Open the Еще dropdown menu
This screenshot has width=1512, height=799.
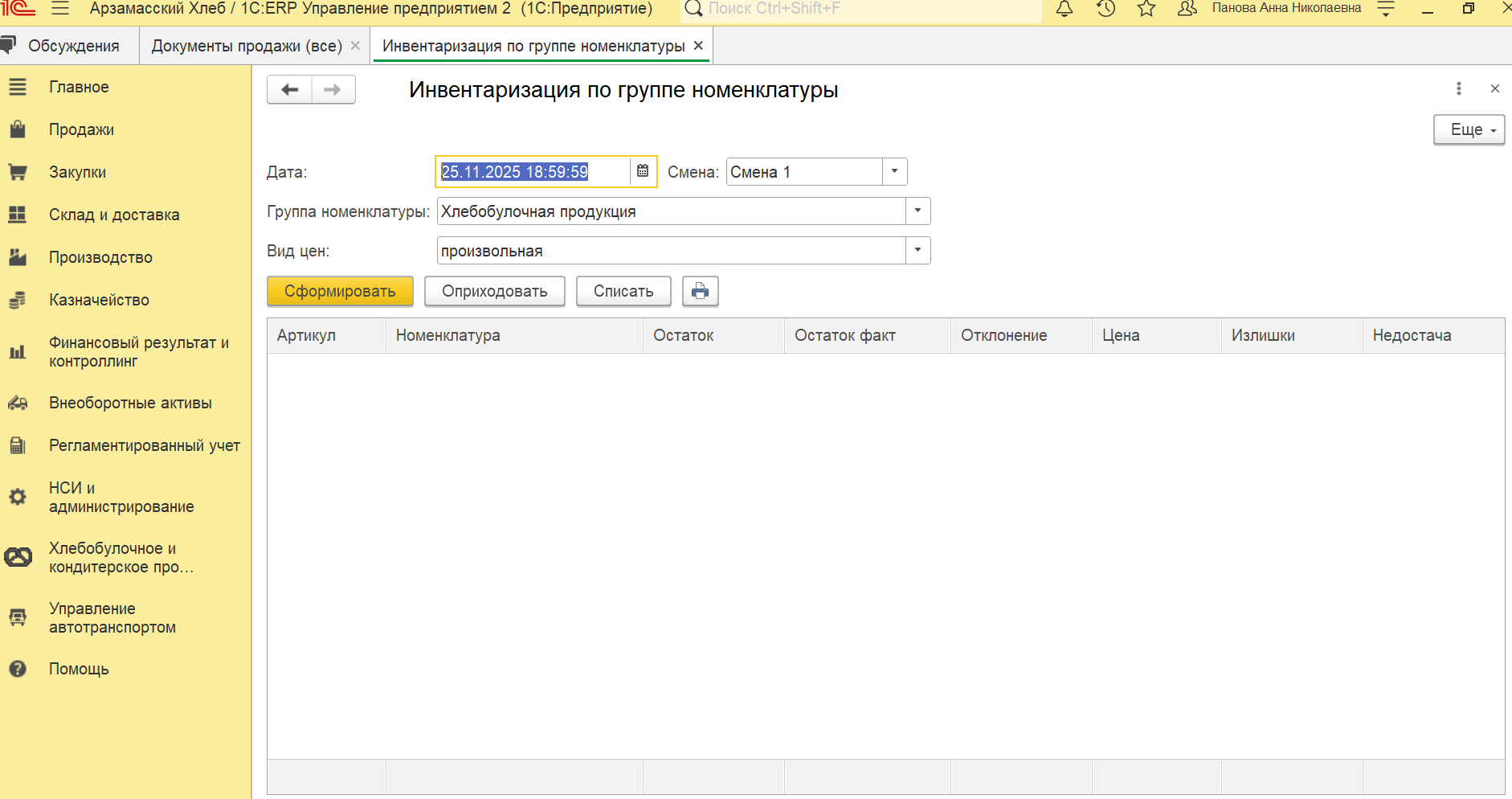coord(1469,129)
